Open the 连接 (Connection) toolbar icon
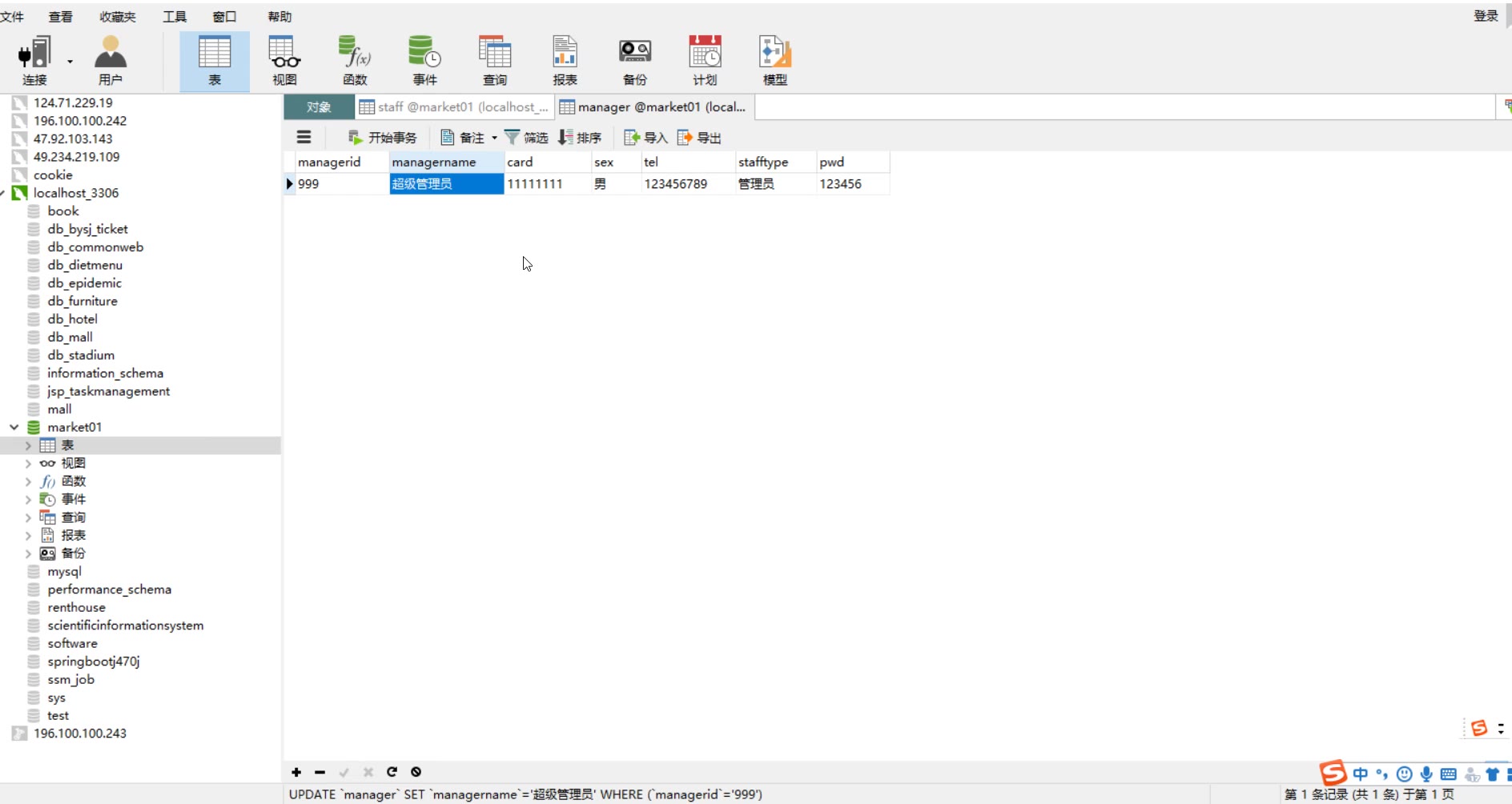Image resolution: width=1512 pixels, height=804 pixels. (34, 60)
